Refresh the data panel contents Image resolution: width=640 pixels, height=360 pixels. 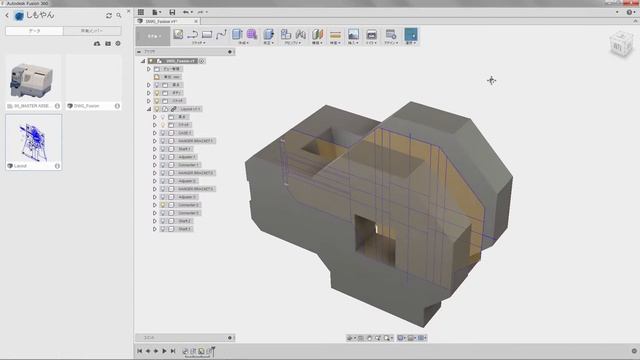[109, 16]
